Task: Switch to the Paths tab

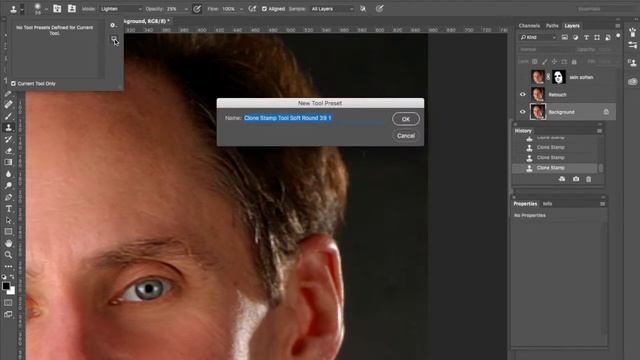Action: coord(552,26)
